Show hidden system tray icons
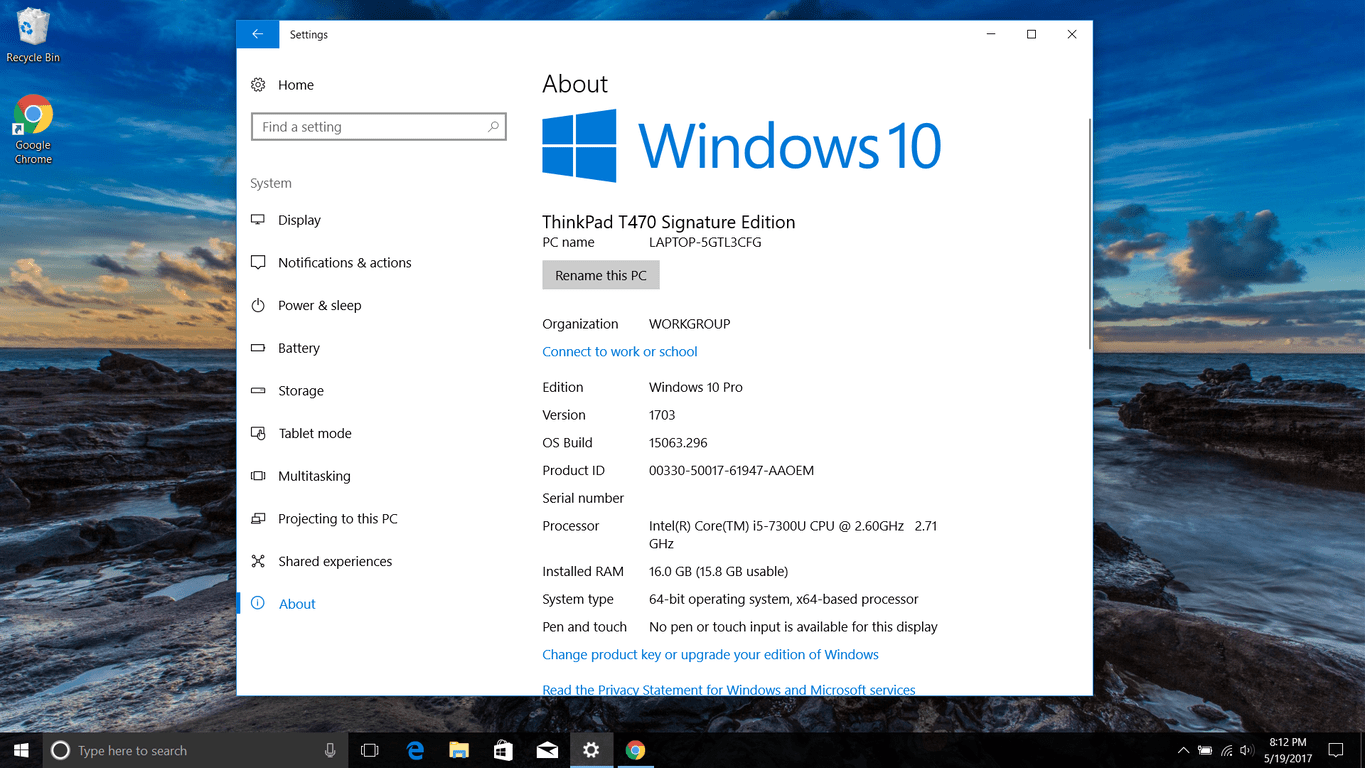The image size is (1365, 768). (1183, 750)
